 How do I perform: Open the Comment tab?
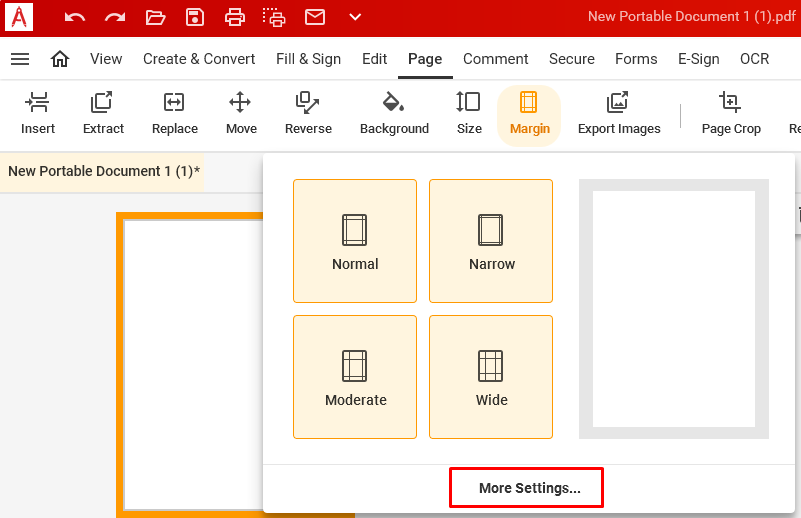tap(496, 59)
